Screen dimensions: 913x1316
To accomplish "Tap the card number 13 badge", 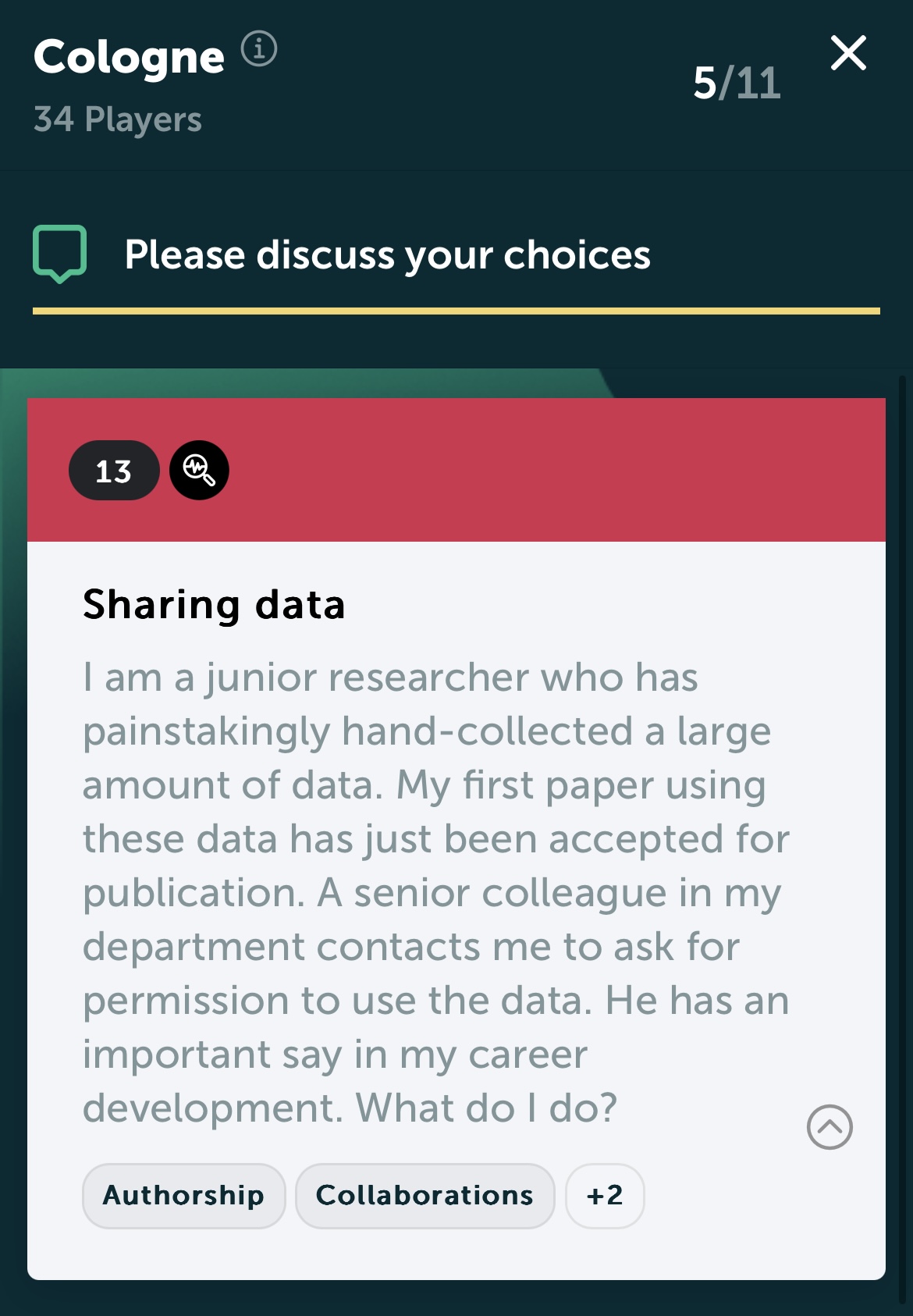I will pyautogui.click(x=114, y=471).
